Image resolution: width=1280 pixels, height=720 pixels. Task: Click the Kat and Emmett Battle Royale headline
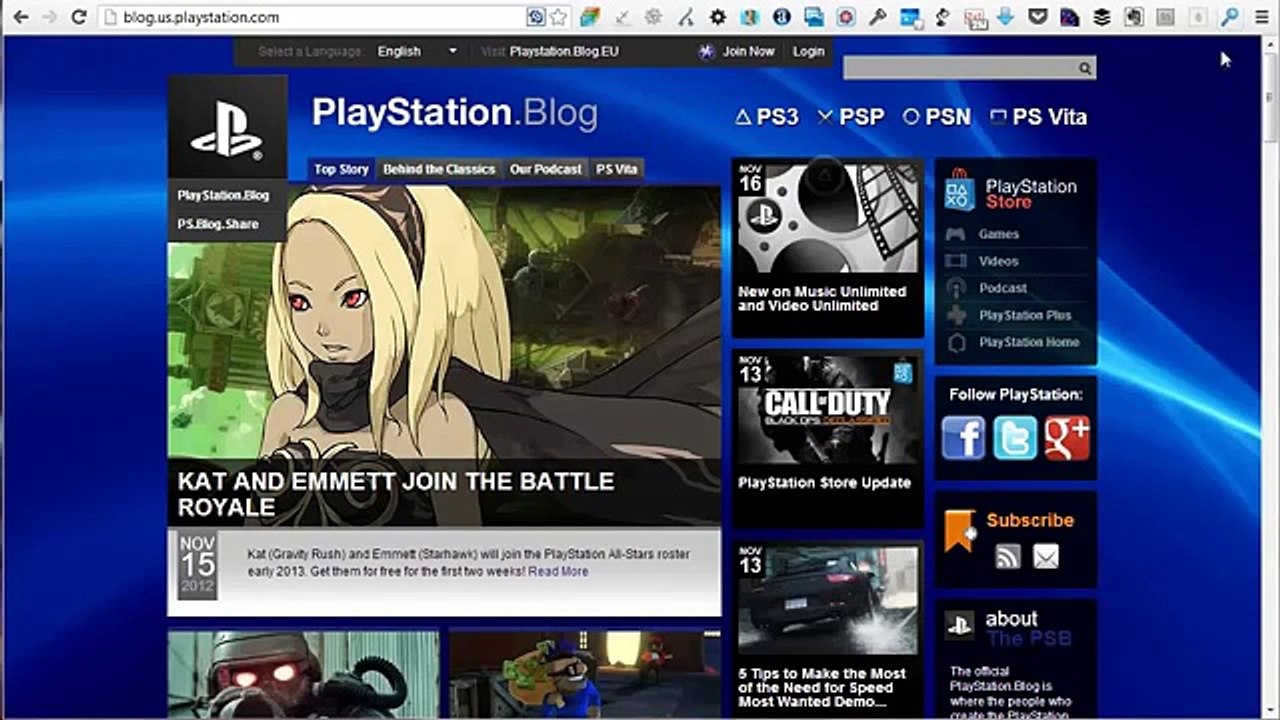click(x=395, y=494)
